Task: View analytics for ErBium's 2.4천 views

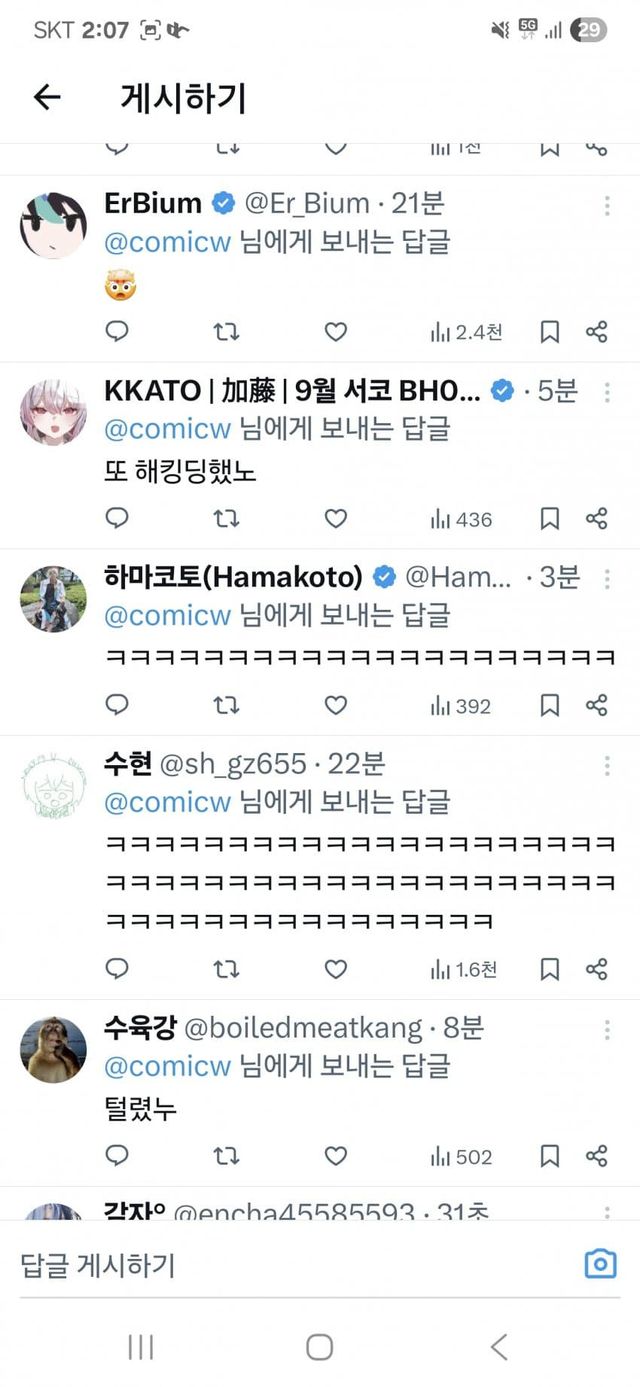Action: 466,332
